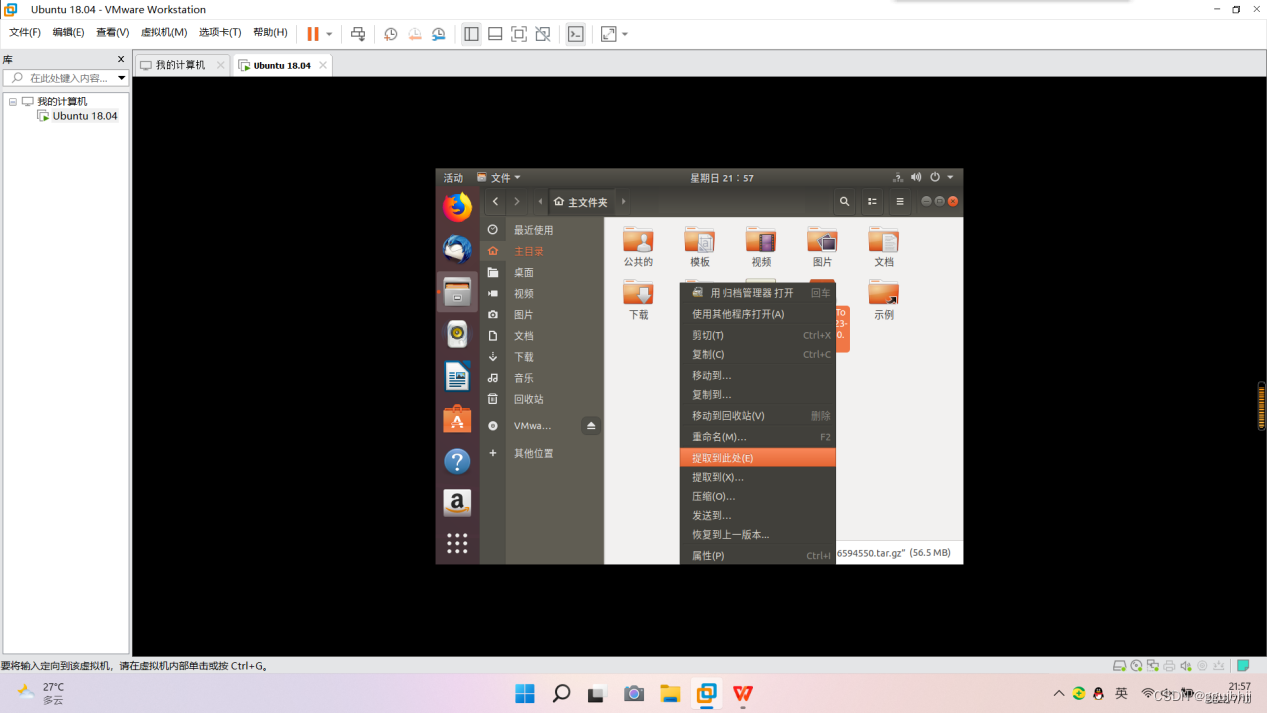Open VMware snapshot manager
1267x713 pixels.
tap(439, 34)
